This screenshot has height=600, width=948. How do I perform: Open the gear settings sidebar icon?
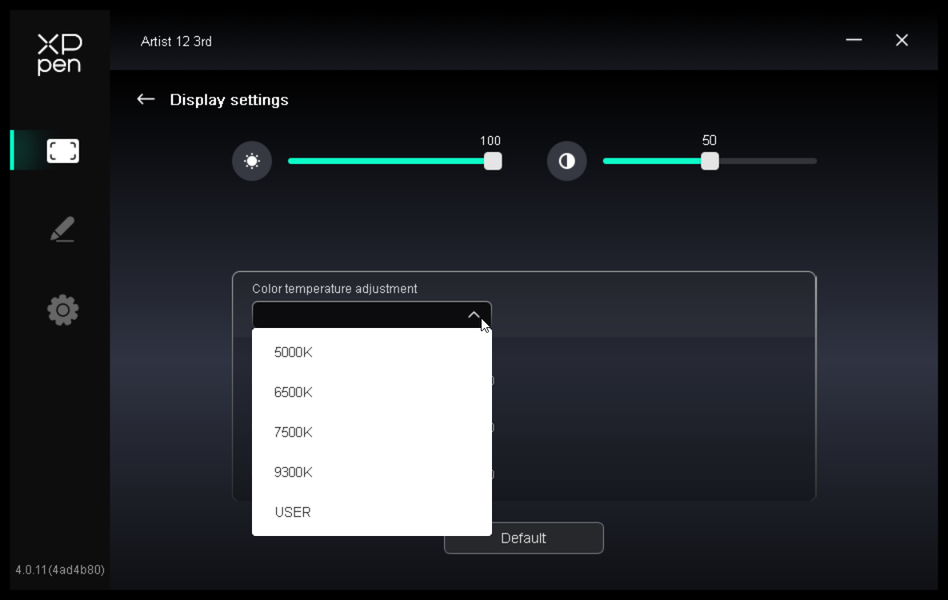(x=63, y=310)
